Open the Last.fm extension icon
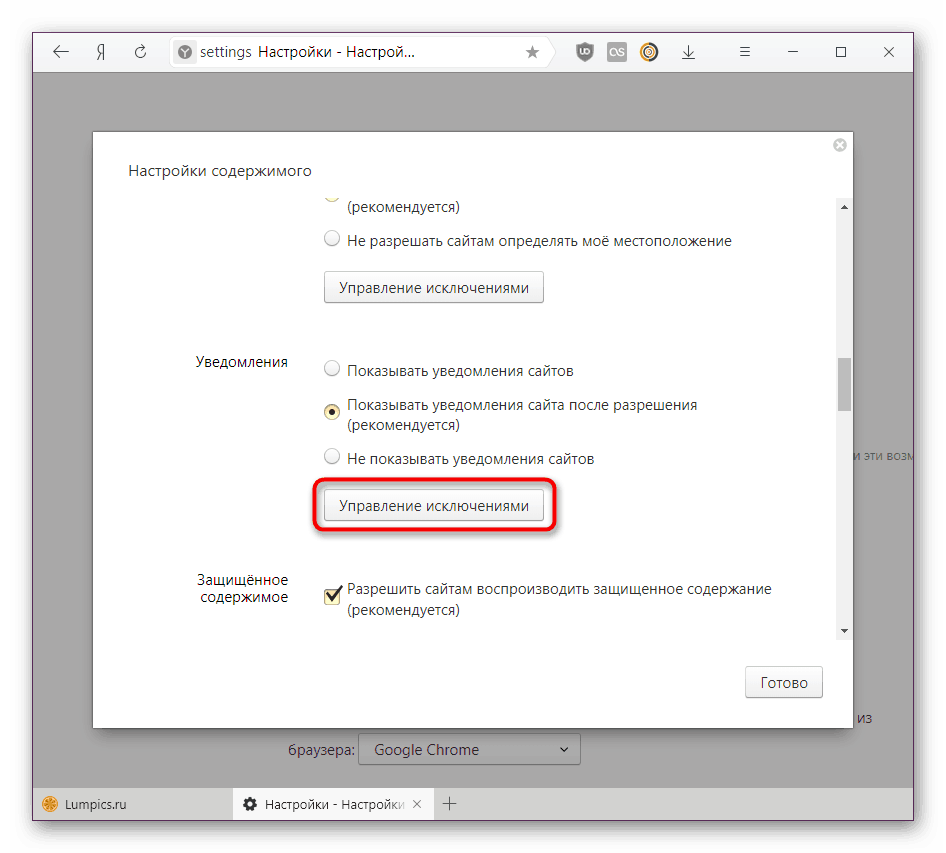 [x=617, y=52]
